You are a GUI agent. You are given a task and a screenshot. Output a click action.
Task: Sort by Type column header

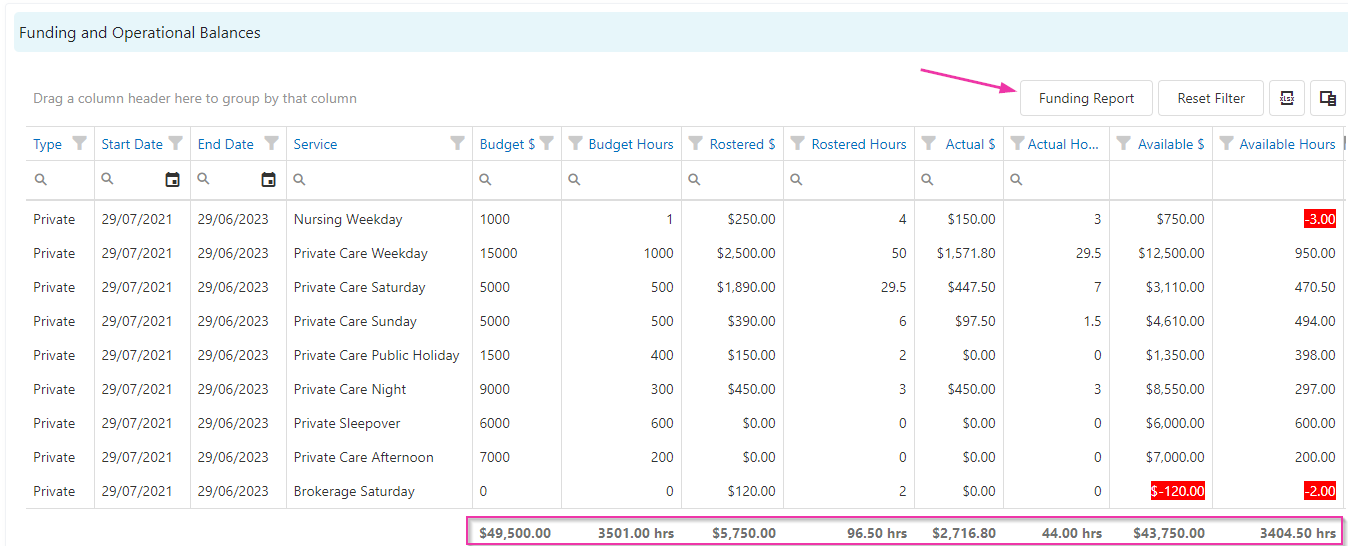[x=47, y=144]
